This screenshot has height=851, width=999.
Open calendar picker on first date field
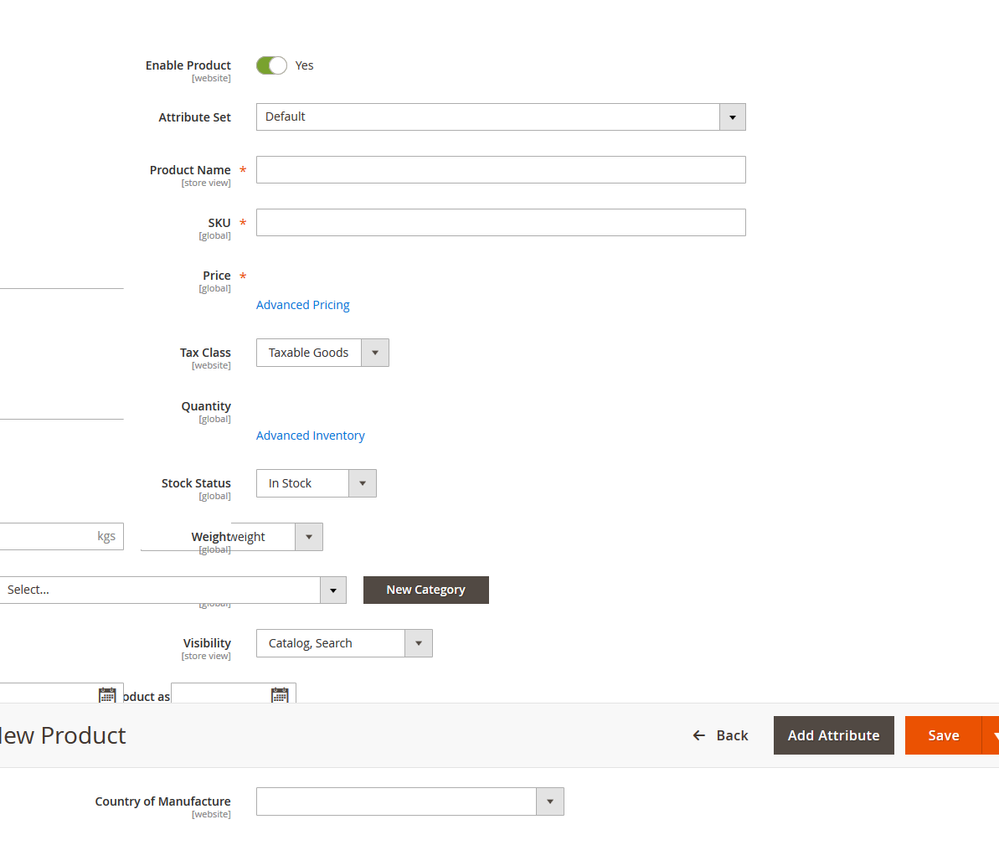107,695
